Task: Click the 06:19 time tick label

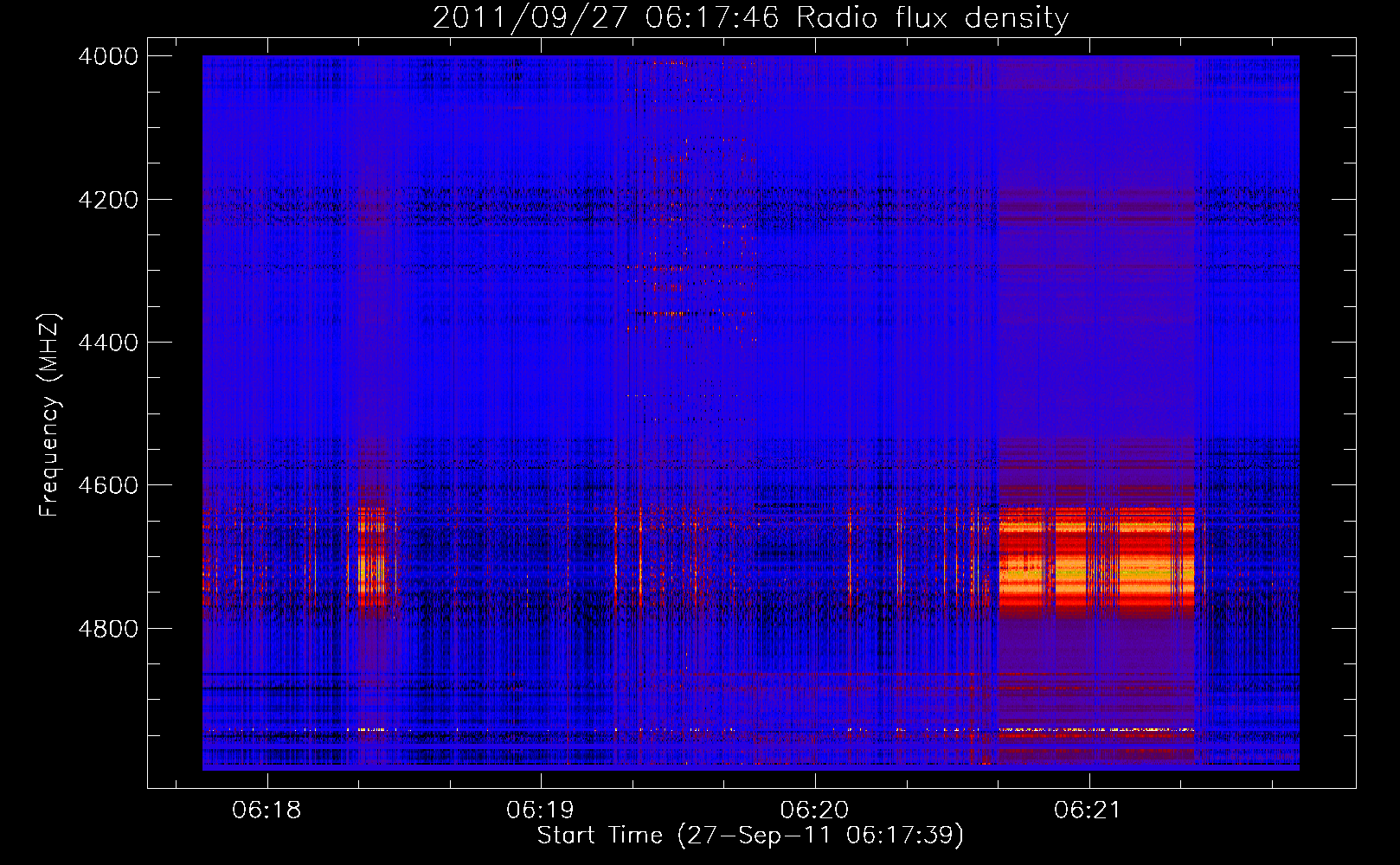Action: coord(541,811)
